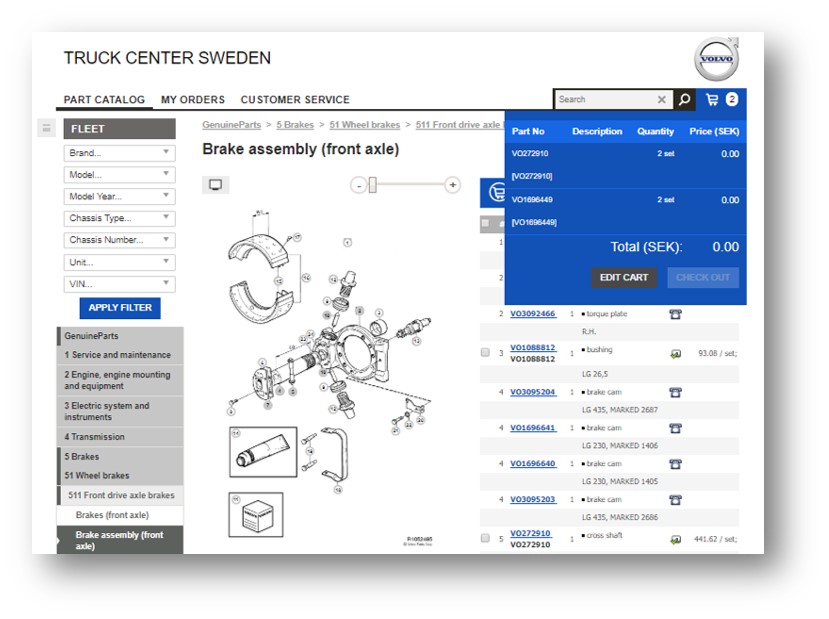The image size is (829, 619).
Task: Click the phone icon next to torque plate
Action: pos(675,313)
